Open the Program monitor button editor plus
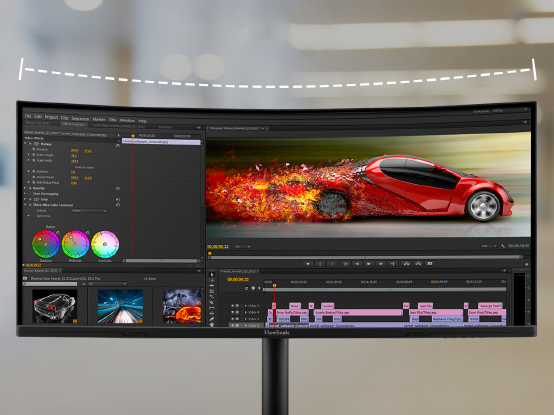Screen dimensions: 554x415 point(526,264)
